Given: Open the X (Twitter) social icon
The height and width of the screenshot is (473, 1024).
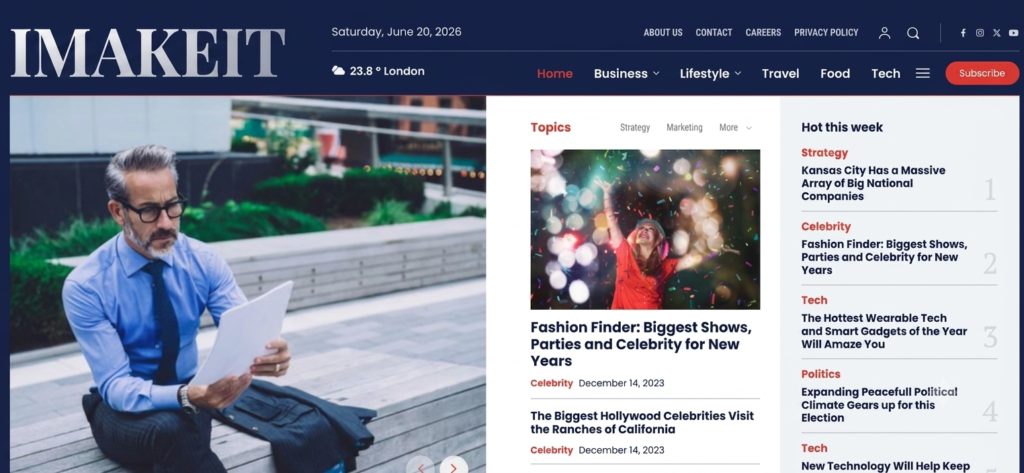Looking at the screenshot, I should (997, 33).
